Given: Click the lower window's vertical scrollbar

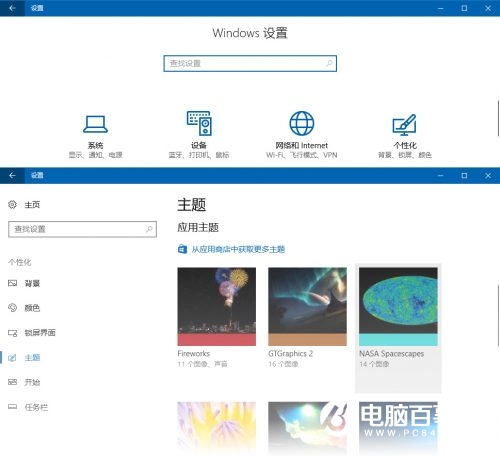Looking at the screenshot, I should tap(498, 315).
